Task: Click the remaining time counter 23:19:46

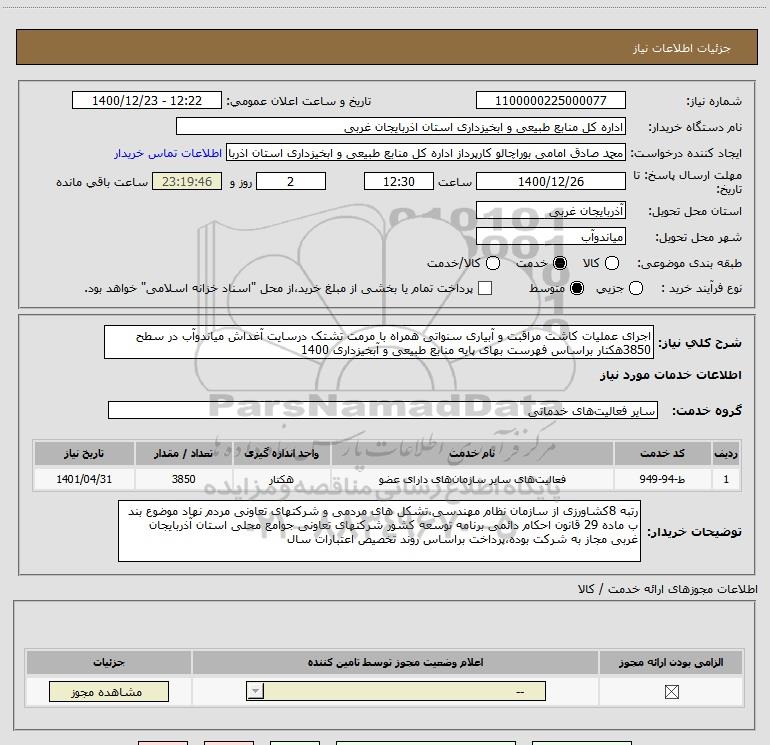Action: (187, 181)
